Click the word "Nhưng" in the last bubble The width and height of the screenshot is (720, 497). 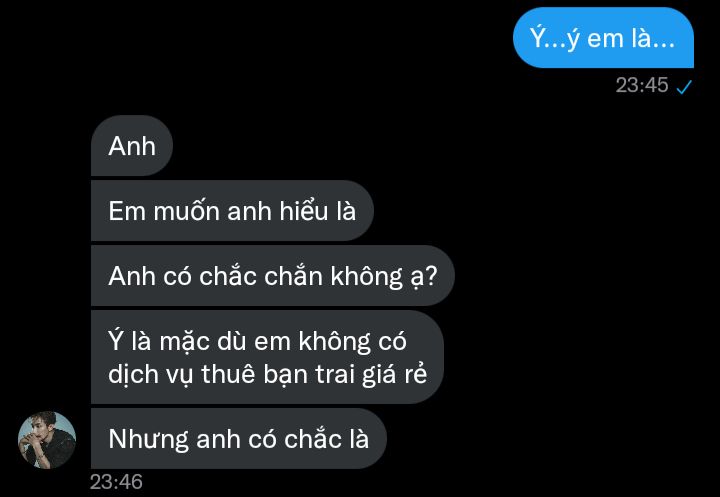(x=148, y=440)
